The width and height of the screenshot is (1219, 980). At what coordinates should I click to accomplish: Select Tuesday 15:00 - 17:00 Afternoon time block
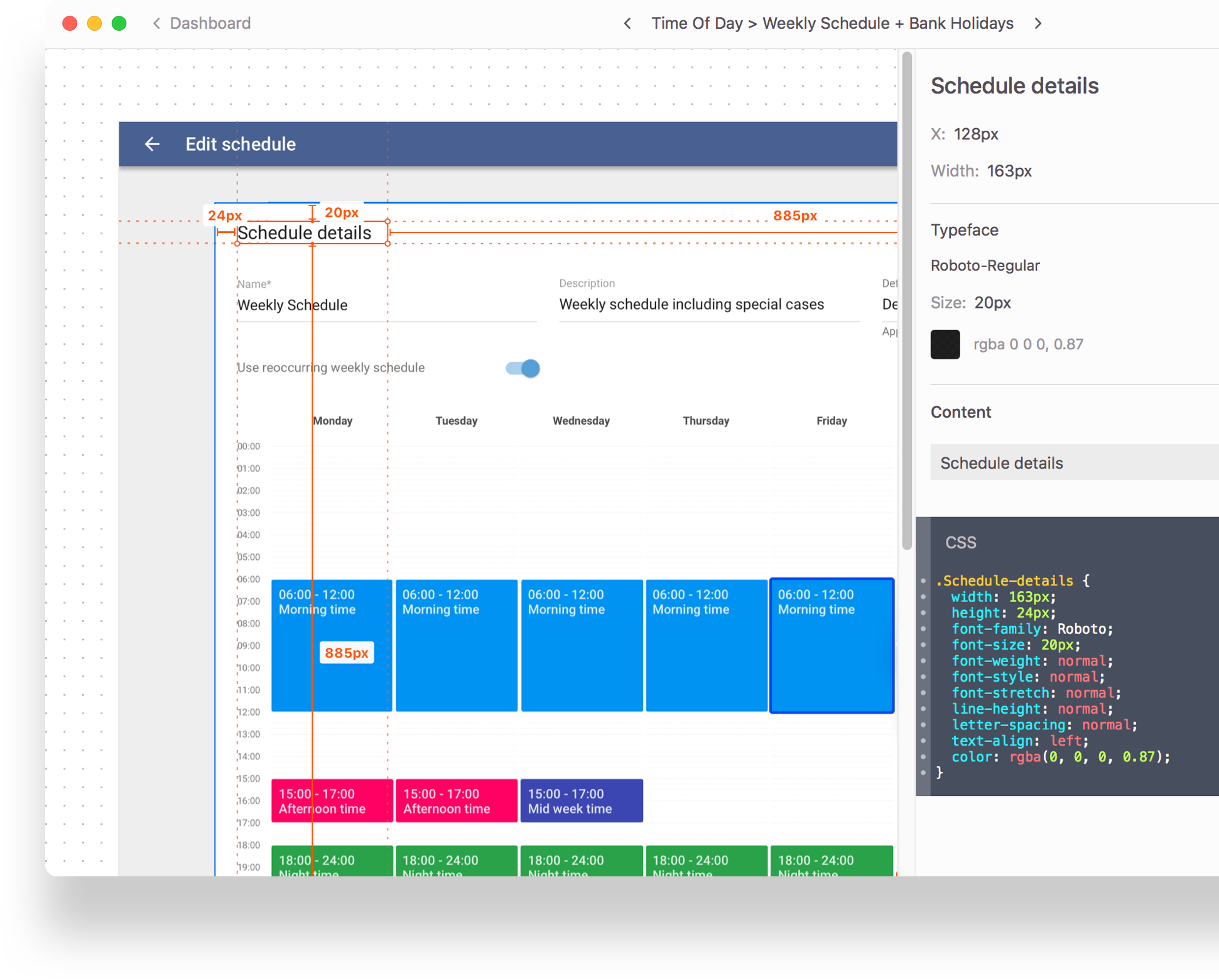[x=457, y=800]
